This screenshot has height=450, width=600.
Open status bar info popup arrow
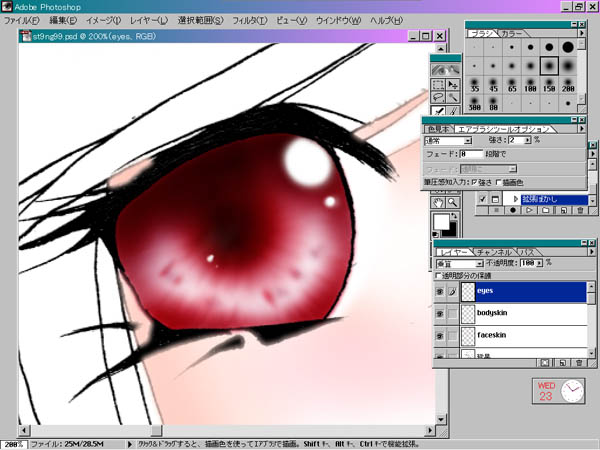[130, 444]
